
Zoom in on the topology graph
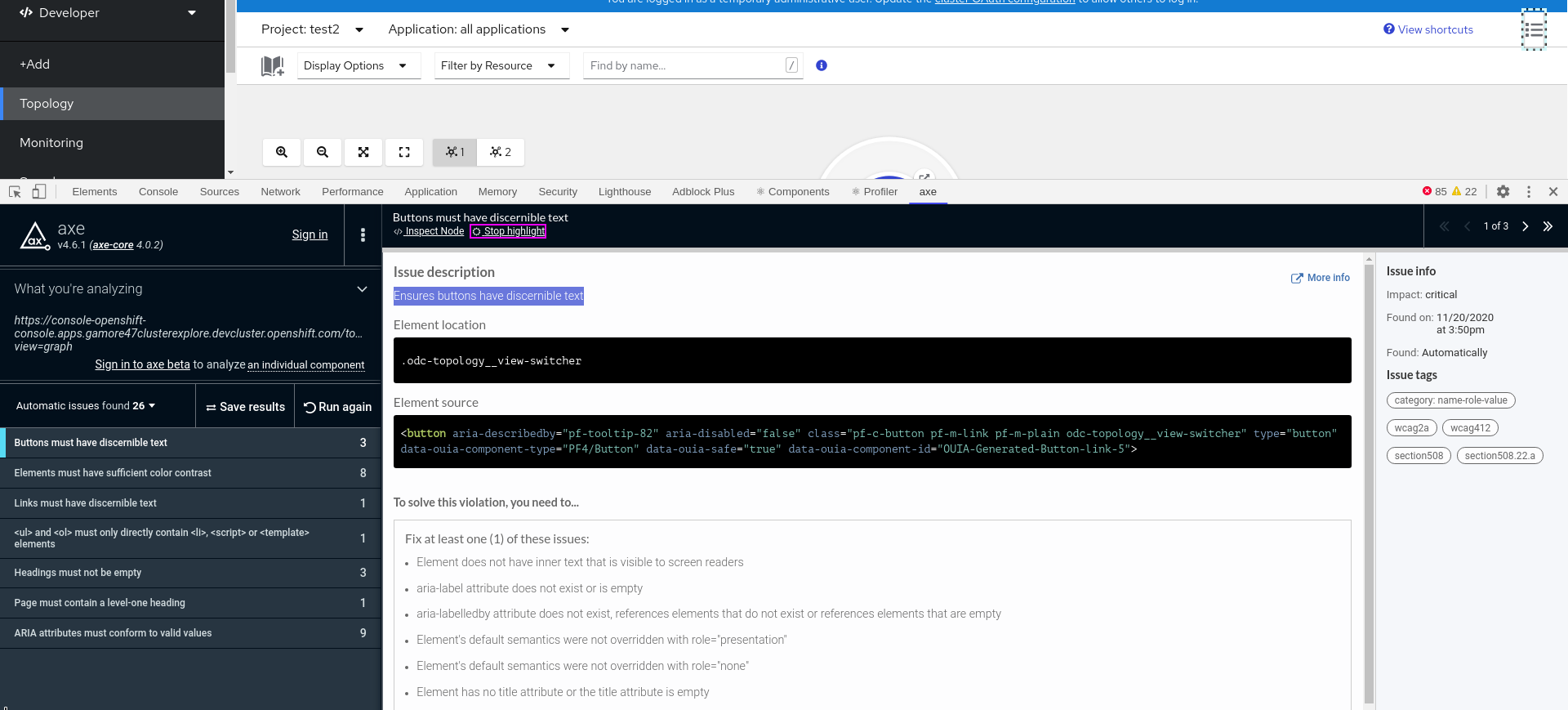point(282,152)
